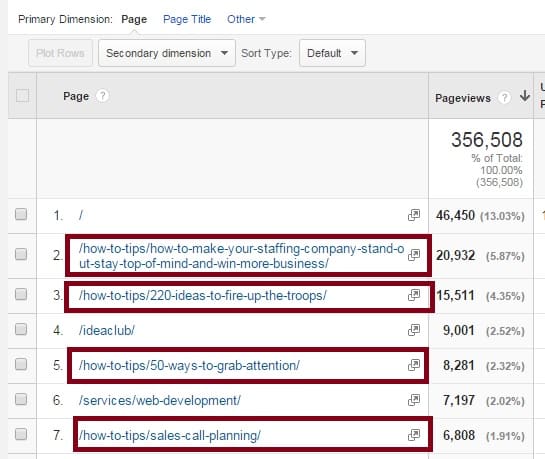Select Page as primary dimension

(x=134, y=19)
